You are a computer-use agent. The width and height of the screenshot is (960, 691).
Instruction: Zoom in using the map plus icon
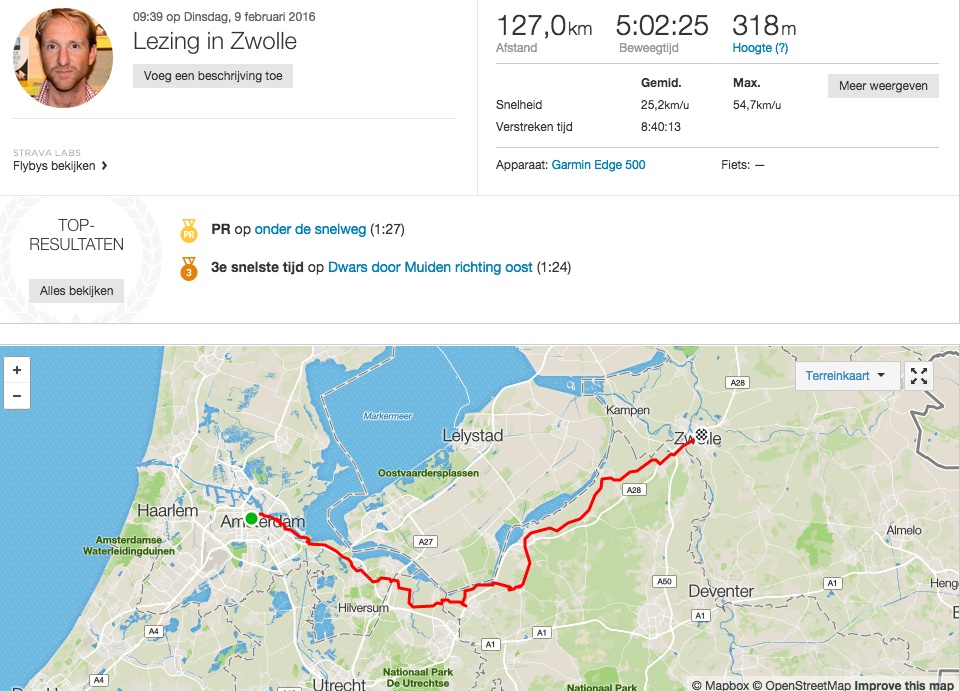point(16,370)
